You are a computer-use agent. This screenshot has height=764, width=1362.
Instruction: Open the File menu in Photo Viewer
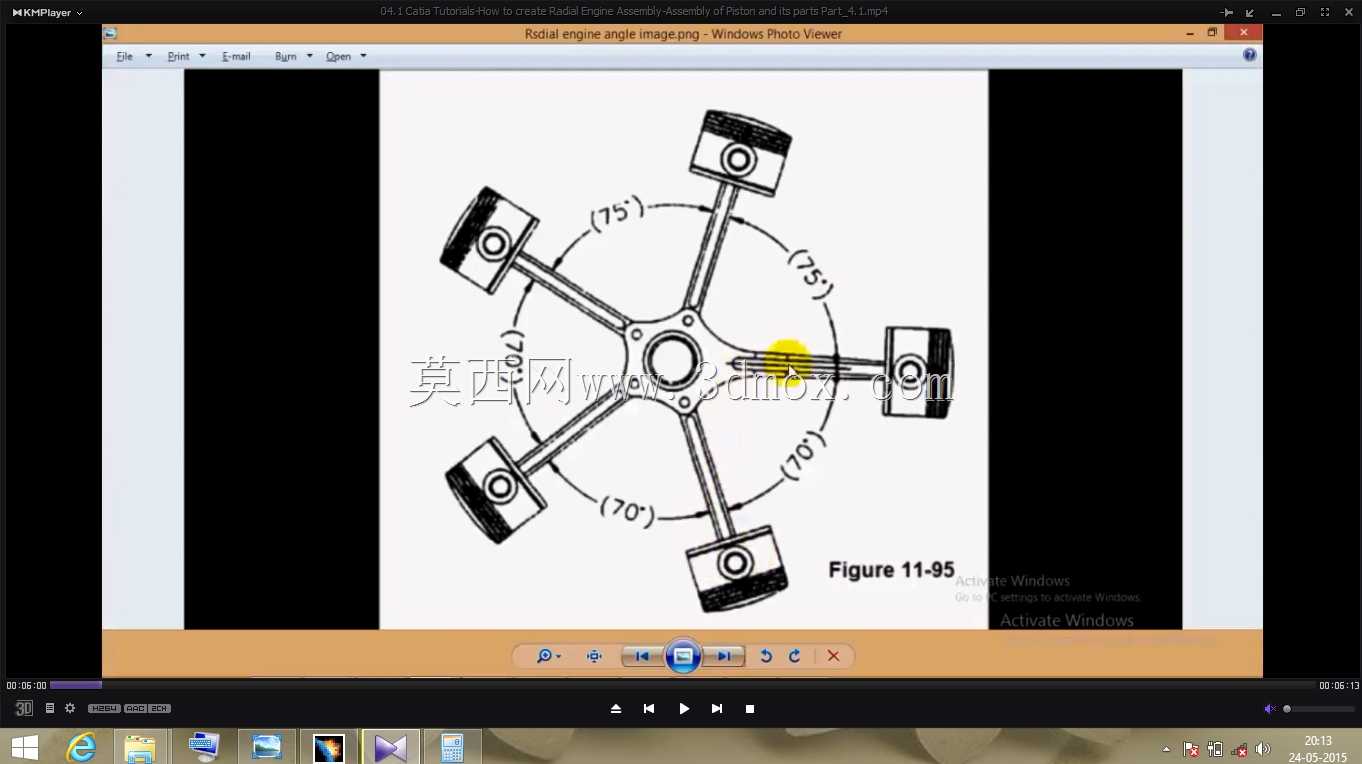coord(133,56)
